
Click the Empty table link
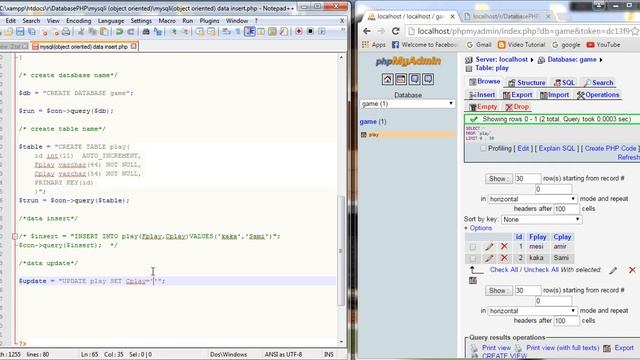tap(483, 107)
